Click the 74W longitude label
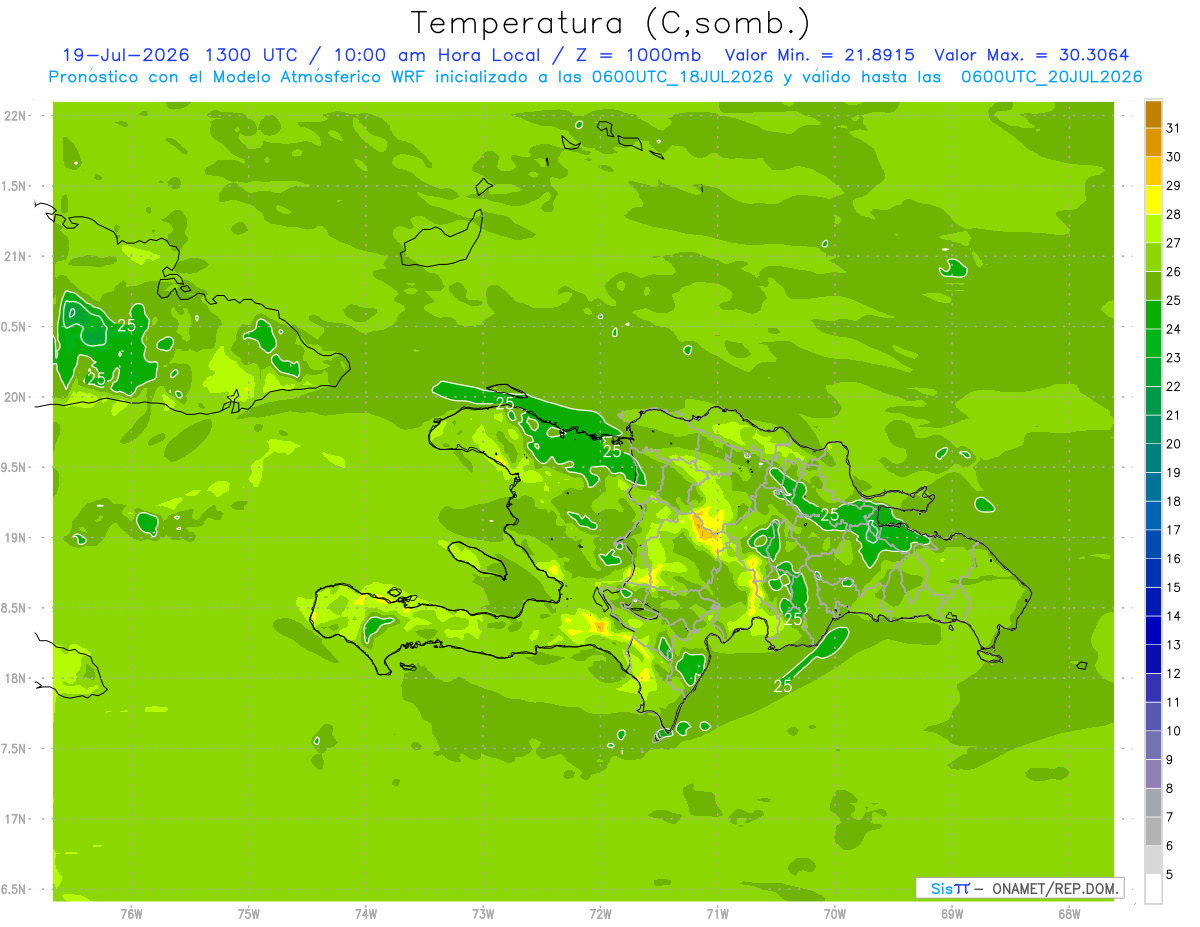The height and width of the screenshot is (927, 1200). click(x=366, y=913)
